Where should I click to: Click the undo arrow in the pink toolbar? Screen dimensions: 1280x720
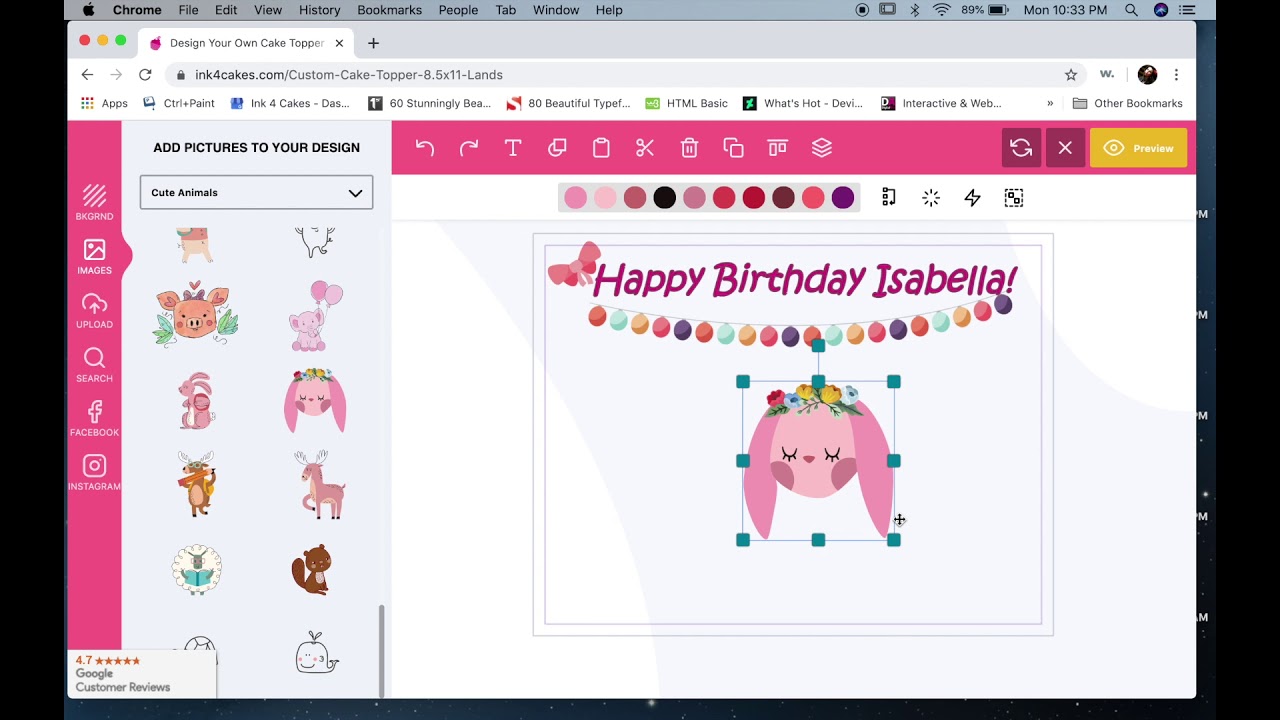pos(425,148)
